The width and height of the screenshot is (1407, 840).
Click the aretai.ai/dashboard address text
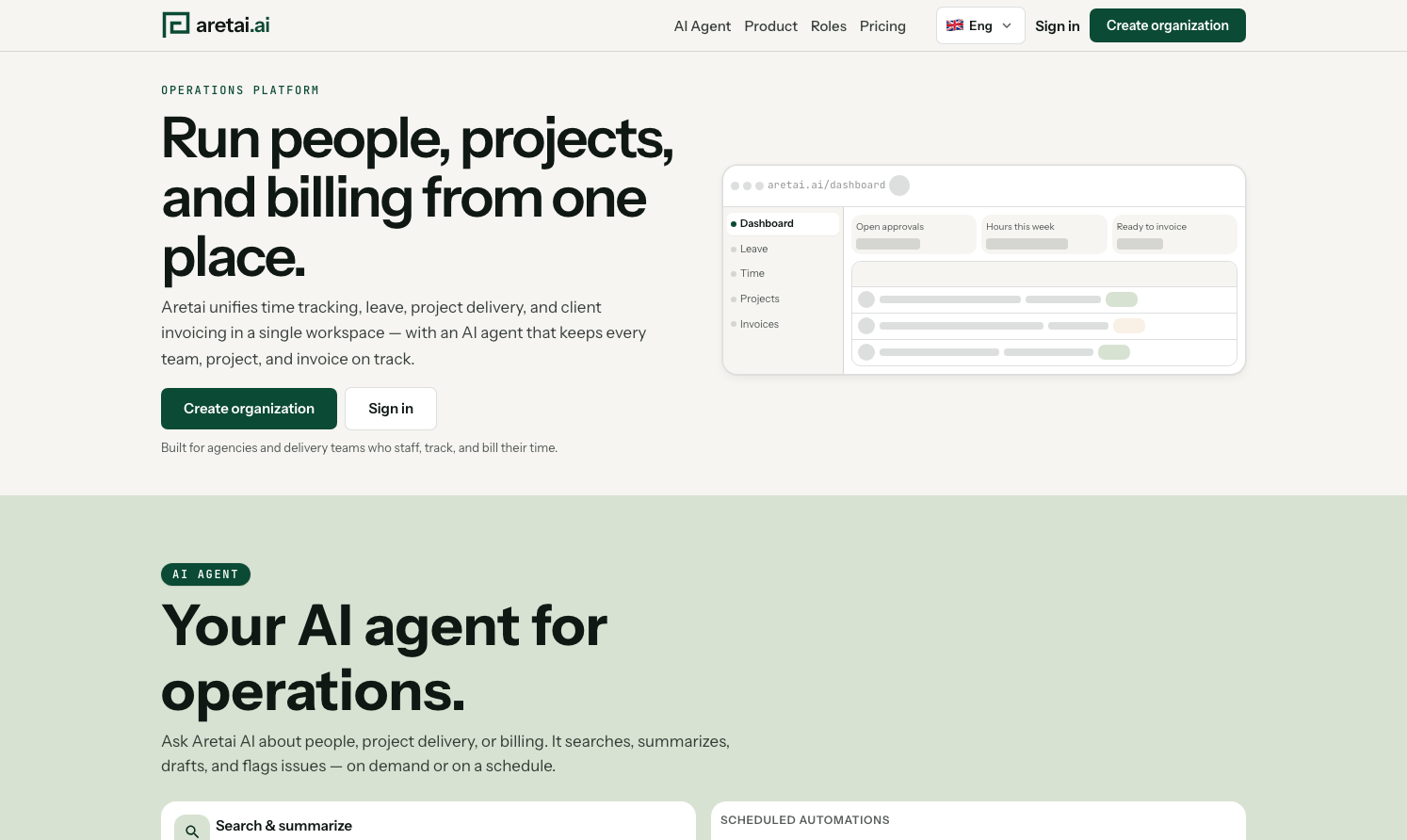pyautogui.click(x=826, y=186)
